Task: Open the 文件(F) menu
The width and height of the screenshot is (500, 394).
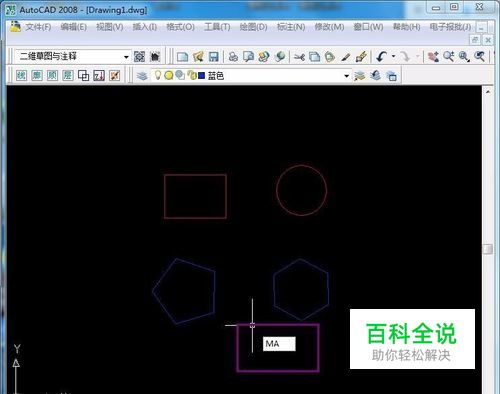Action: point(38,27)
